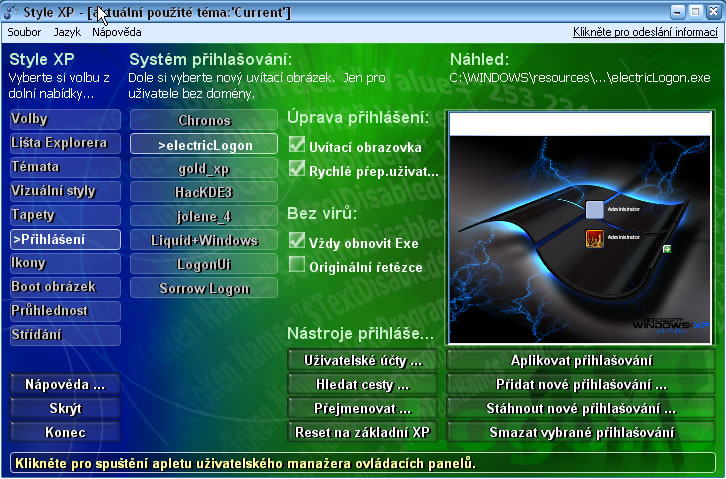Click Přidat nové přihlašování ... button
The height and width of the screenshot is (479, 726).
click(581, 385)
